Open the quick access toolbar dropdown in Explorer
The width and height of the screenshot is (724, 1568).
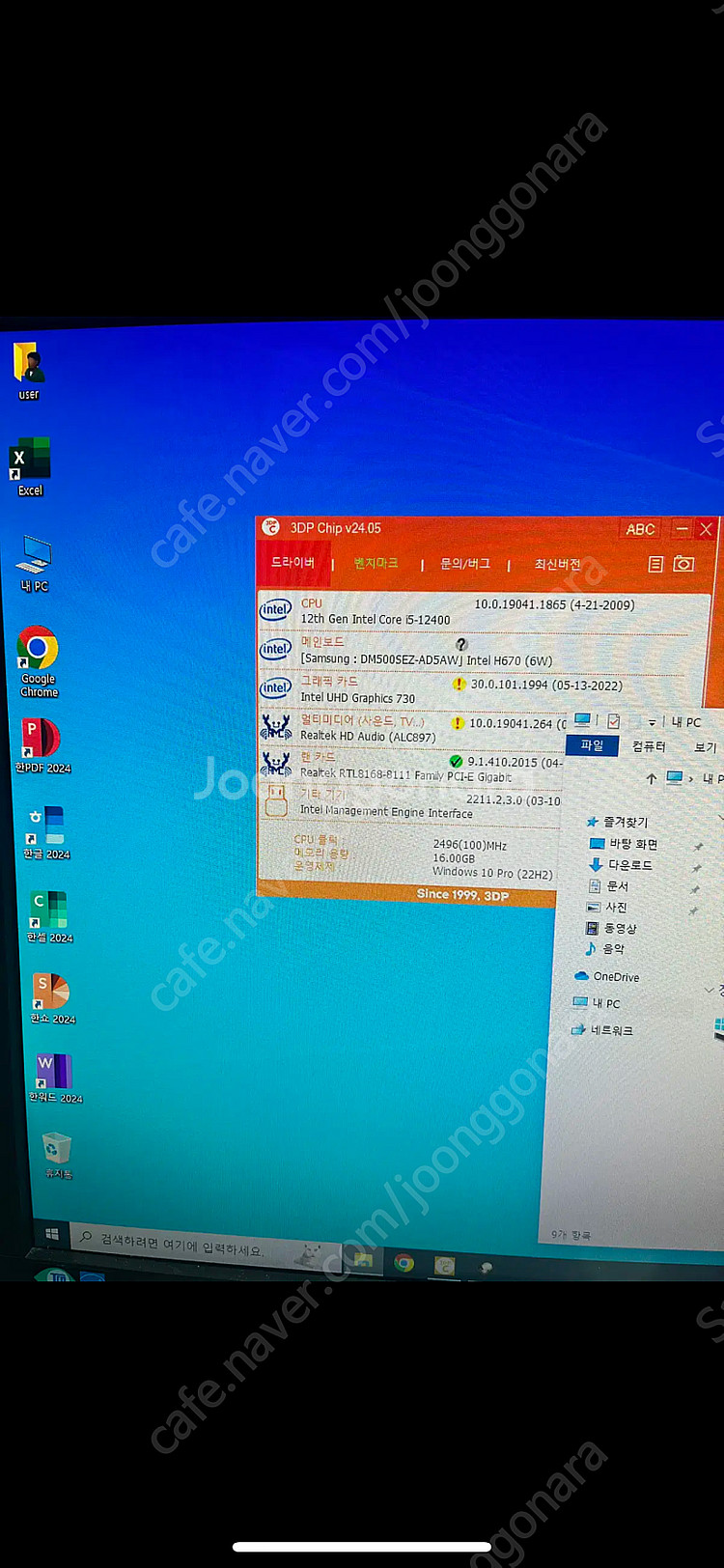point(652,722)
